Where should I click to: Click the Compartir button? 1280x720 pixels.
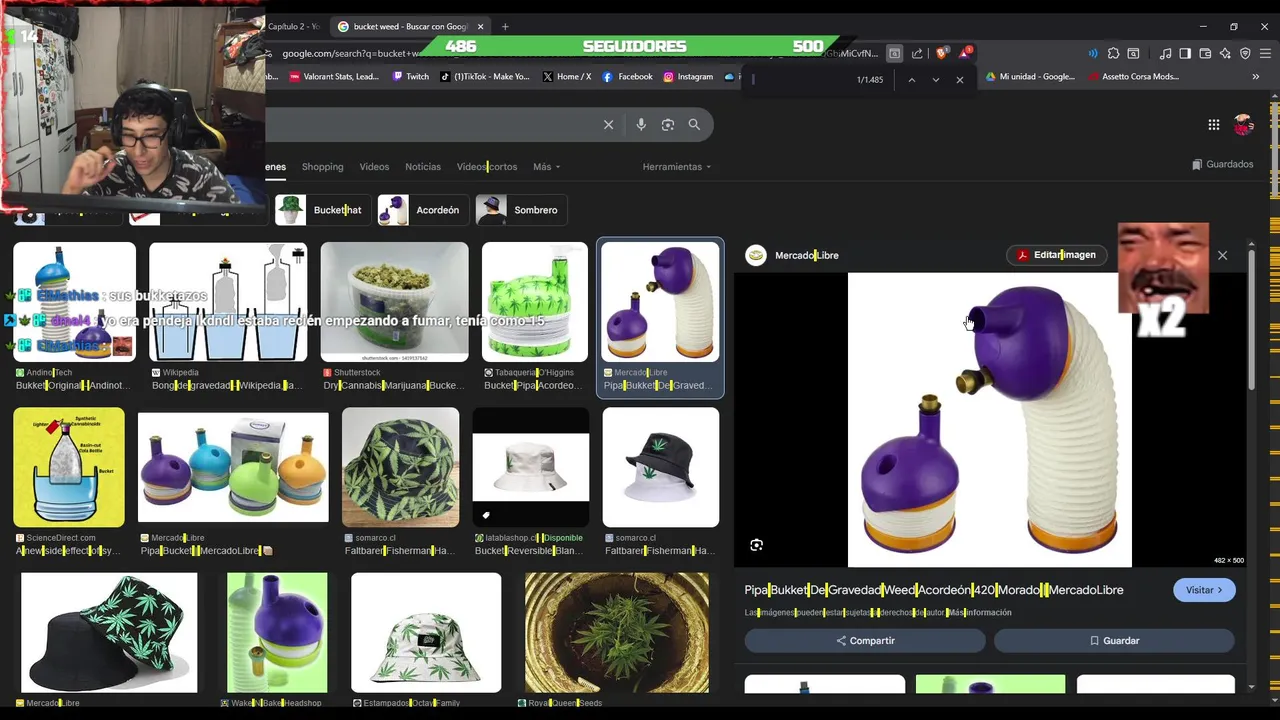pos(865,640)
